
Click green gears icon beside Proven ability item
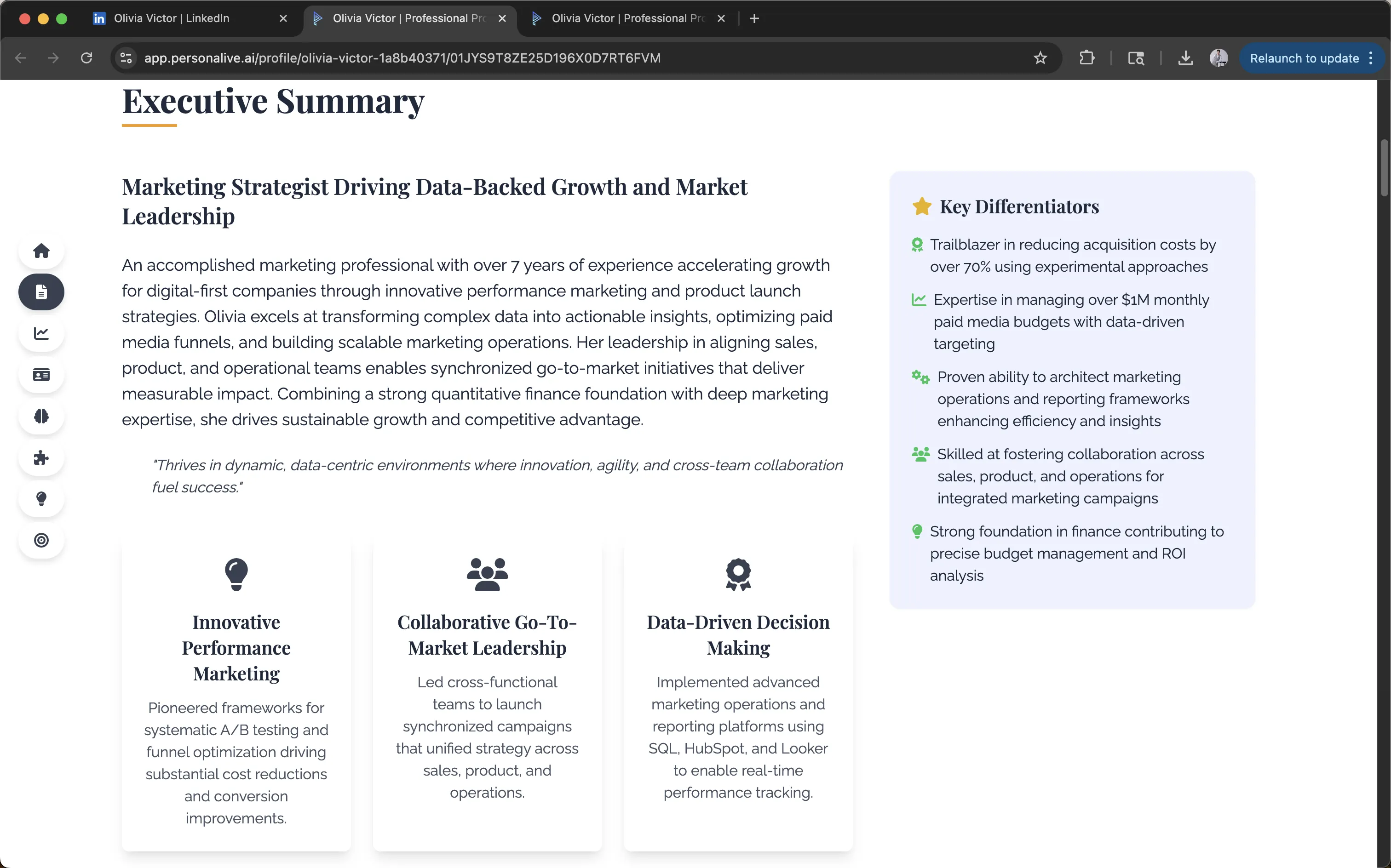pos(920,377)
